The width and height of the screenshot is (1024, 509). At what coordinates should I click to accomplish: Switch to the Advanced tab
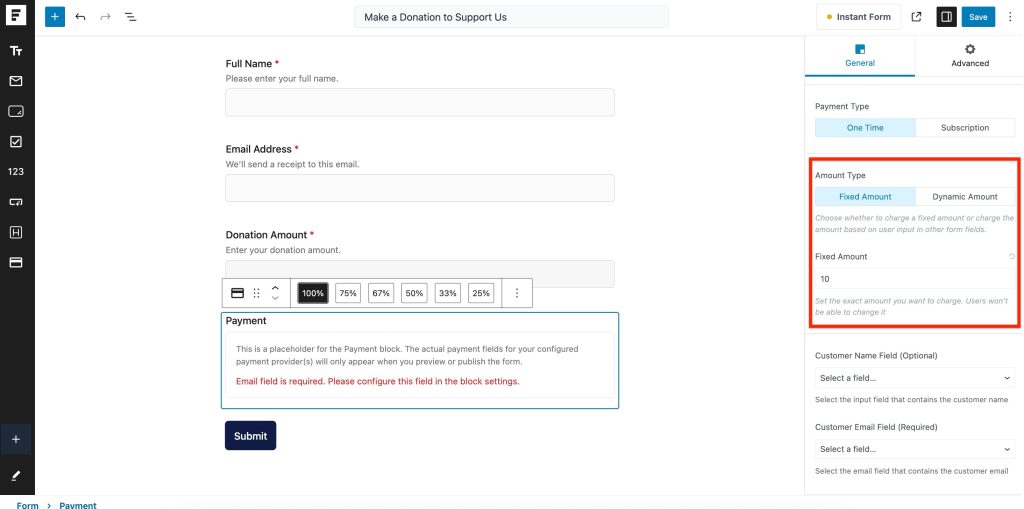tap(969, 56)
